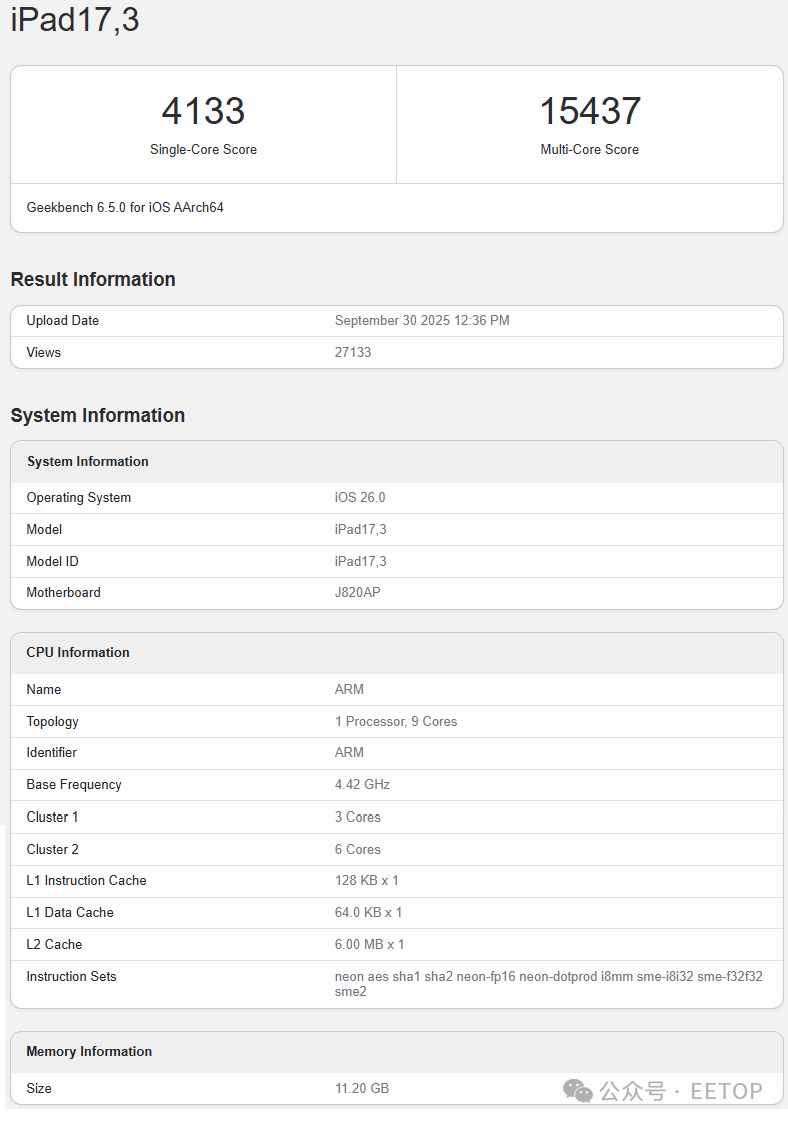788x1123 pixels.
Task: Click the 11.20 GB memory value
Action: pyautogui.click(x=362, y=1088)
